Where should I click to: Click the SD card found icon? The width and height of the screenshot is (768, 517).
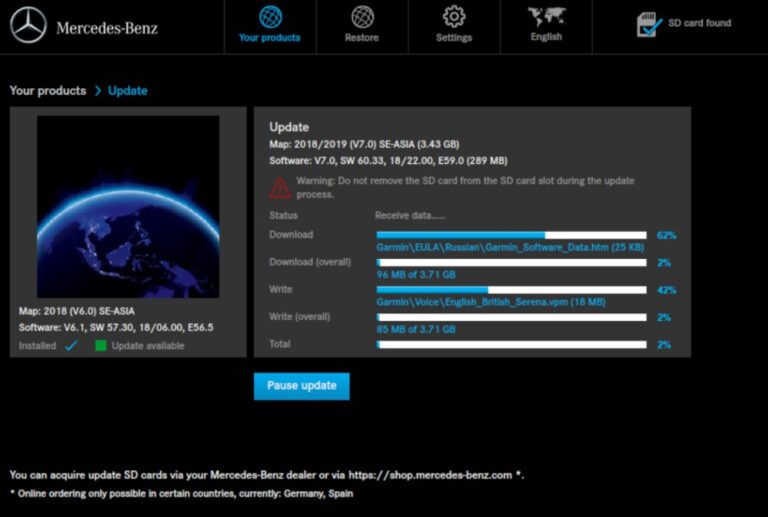650,25
